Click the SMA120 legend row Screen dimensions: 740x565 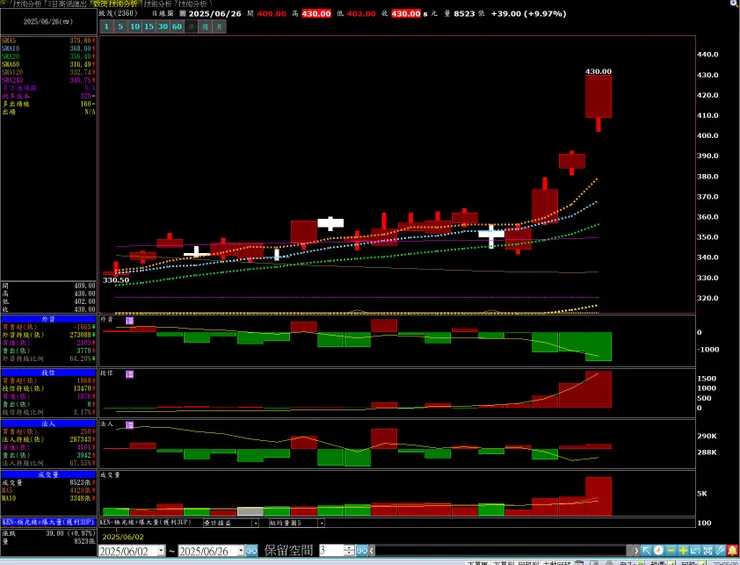tap(48, 72)
